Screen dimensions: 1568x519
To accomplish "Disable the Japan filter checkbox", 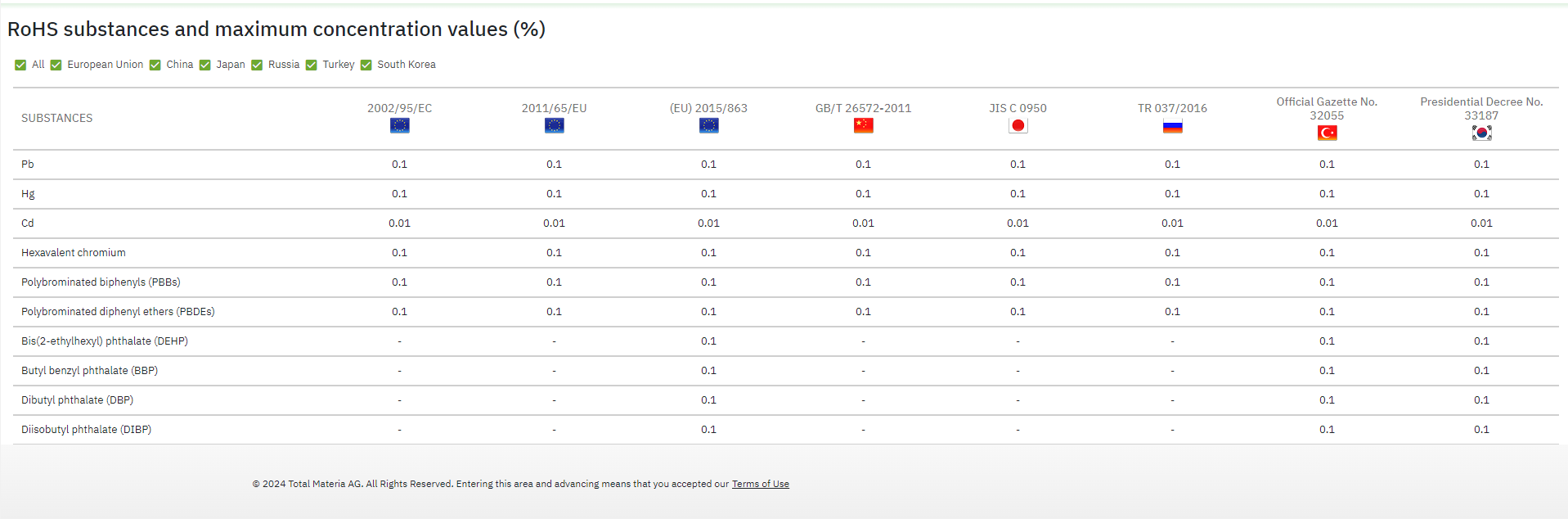I will [x=205, y=65].
